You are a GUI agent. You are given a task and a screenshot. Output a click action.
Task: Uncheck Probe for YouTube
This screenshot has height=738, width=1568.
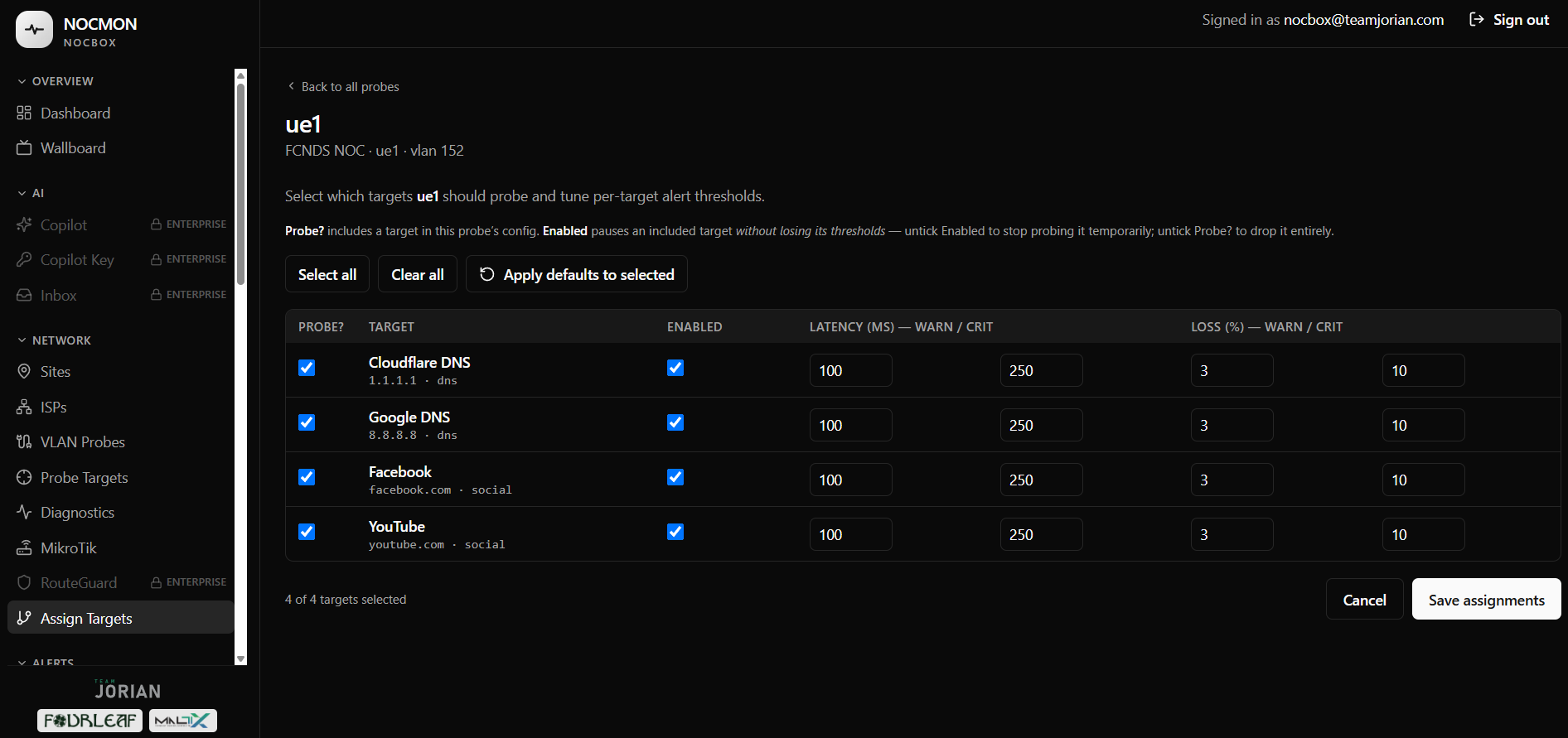click(x=307, y=532)
